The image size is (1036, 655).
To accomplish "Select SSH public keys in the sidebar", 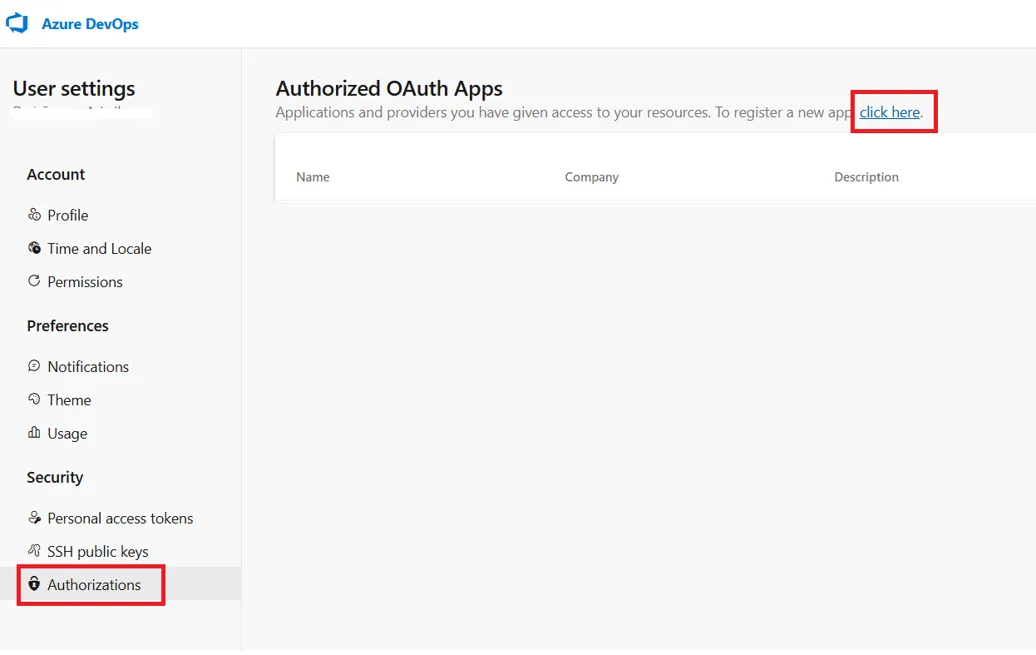I will click(97, 551).
